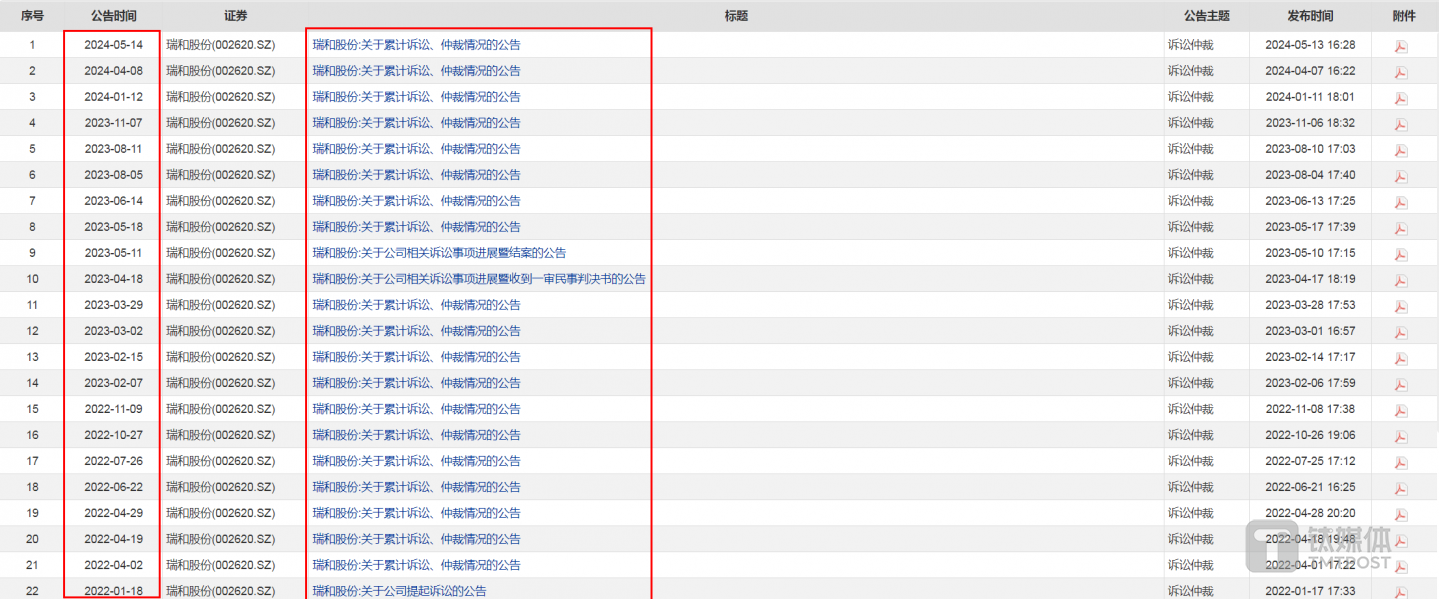Click the PDF attachment in row 11 (2023-03-29)
1439x599 pixels.
pos(1401,306)
